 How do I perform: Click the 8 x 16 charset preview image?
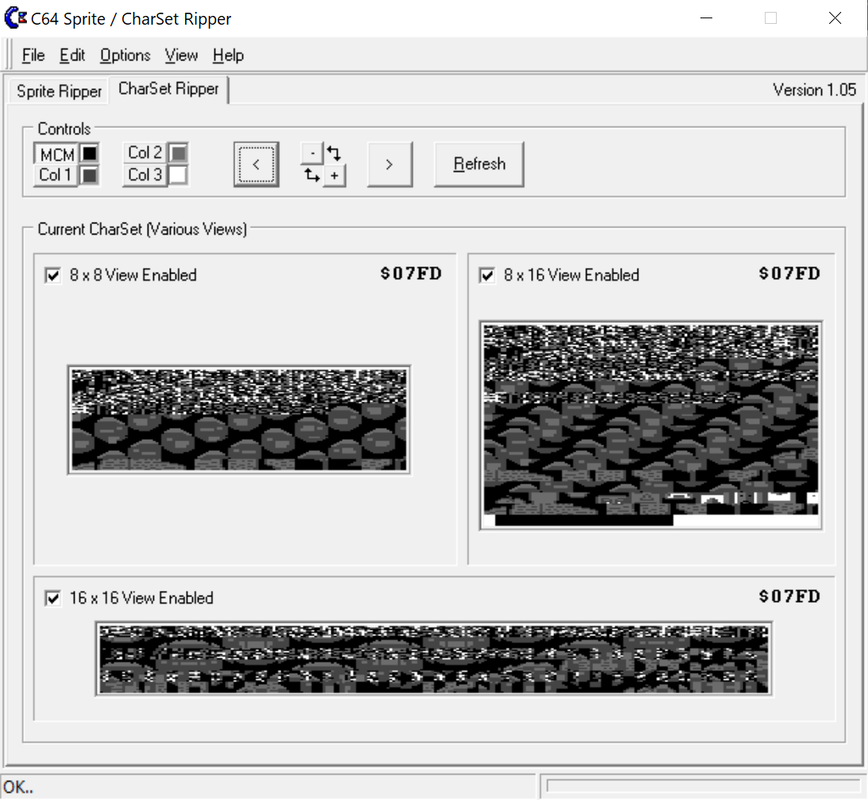(651, 425)
